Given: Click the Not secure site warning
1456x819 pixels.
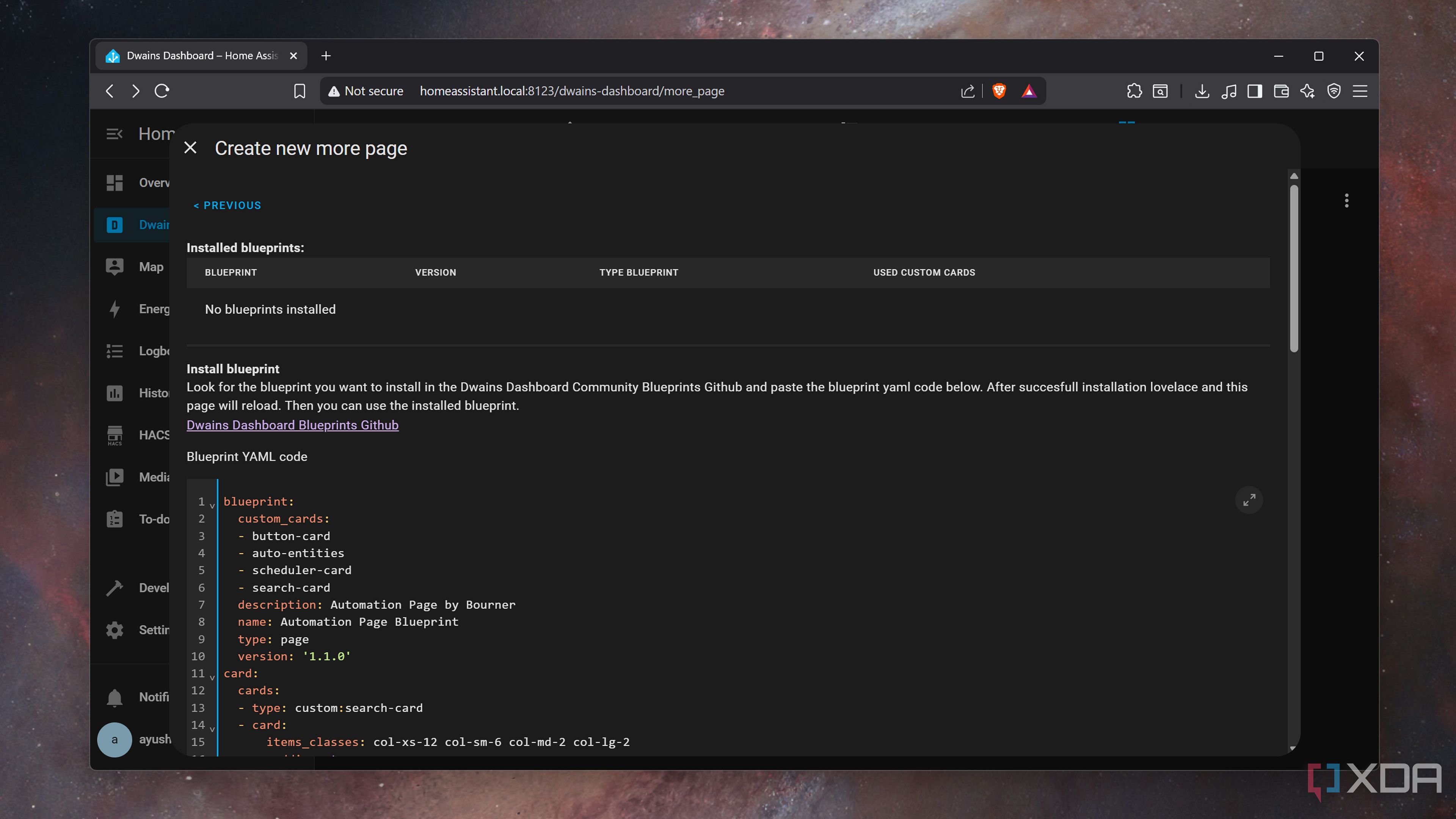Looking at the screenshot, I should click(x=366, y=91).
